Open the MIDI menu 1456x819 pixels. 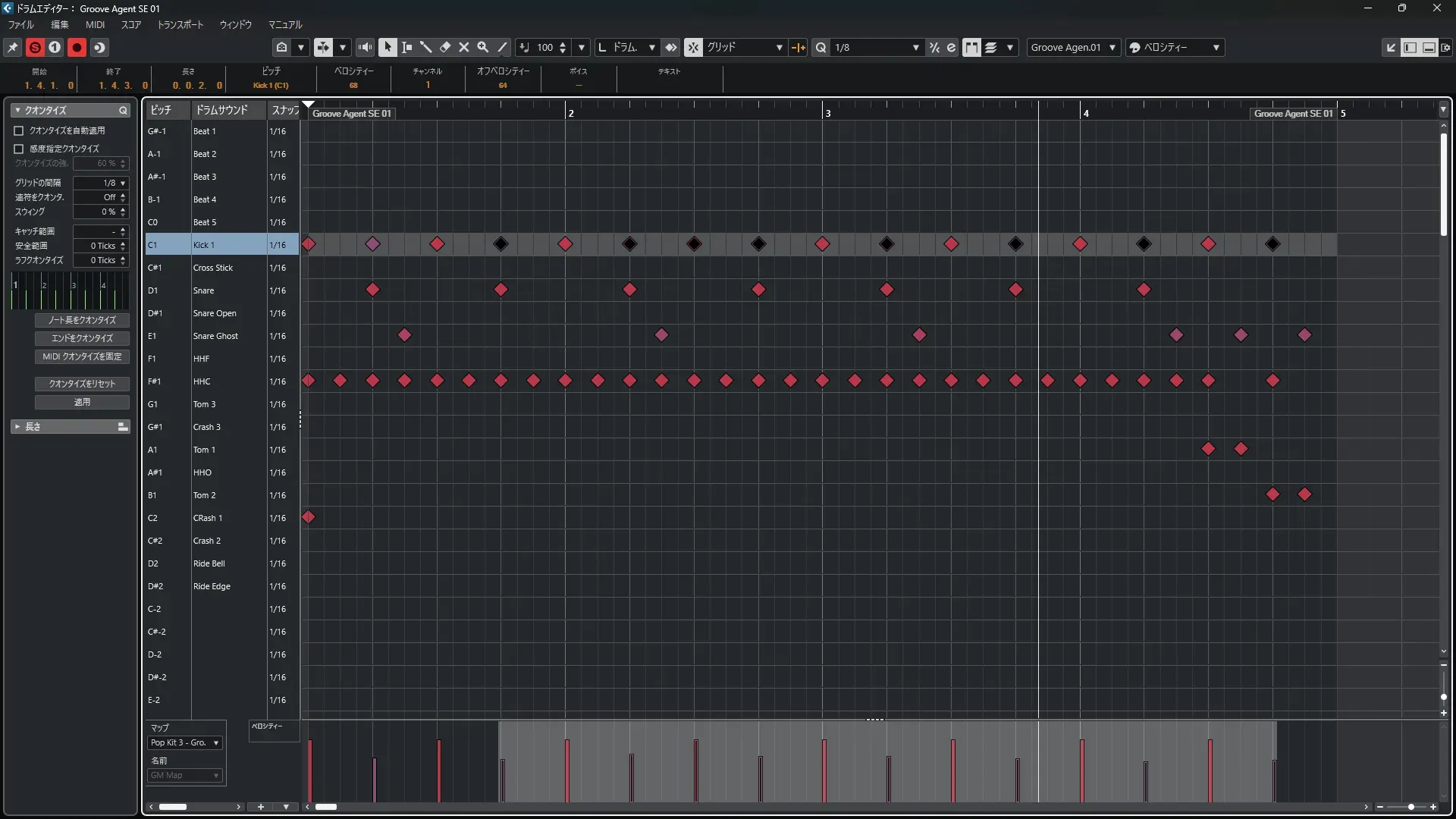[95, 24]
